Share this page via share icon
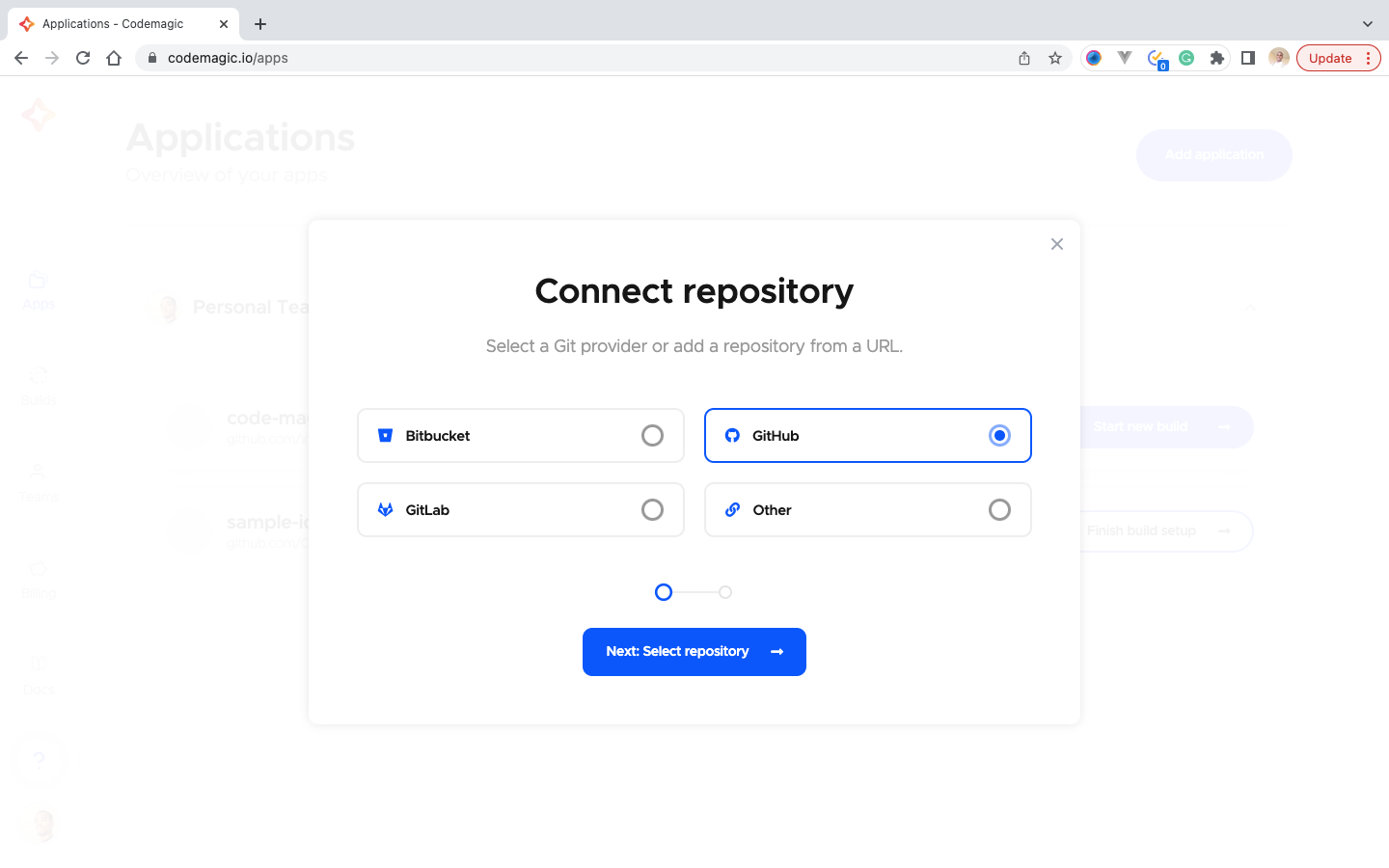 coord(1024,58)
